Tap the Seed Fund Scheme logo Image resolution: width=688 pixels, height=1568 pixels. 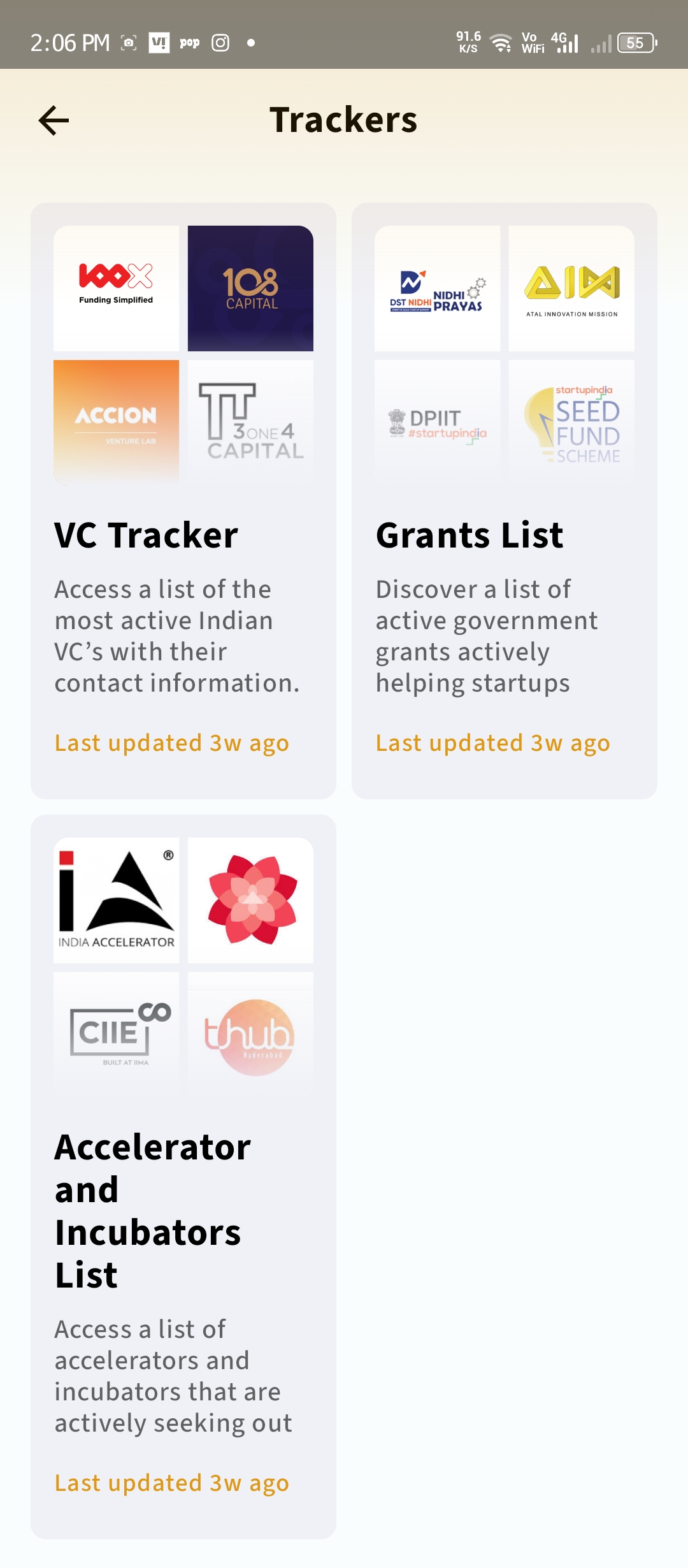pyautogui.click(x=571, y=422)
